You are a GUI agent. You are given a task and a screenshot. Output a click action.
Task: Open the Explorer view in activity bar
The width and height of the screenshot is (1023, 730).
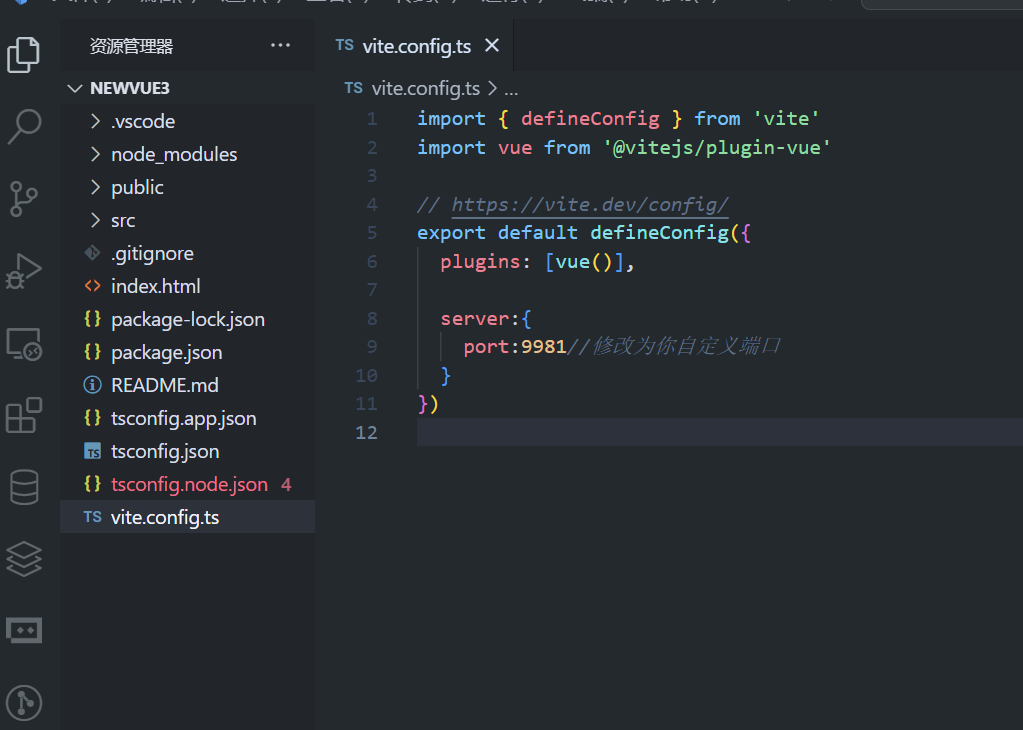click(24, 54)
